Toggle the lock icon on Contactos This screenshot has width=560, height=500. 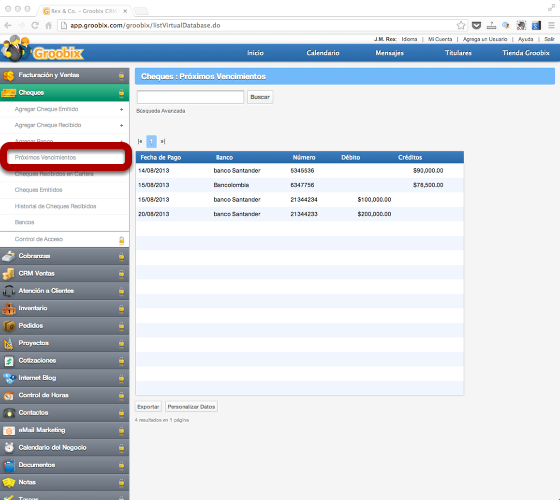click(x=121, y=413)
